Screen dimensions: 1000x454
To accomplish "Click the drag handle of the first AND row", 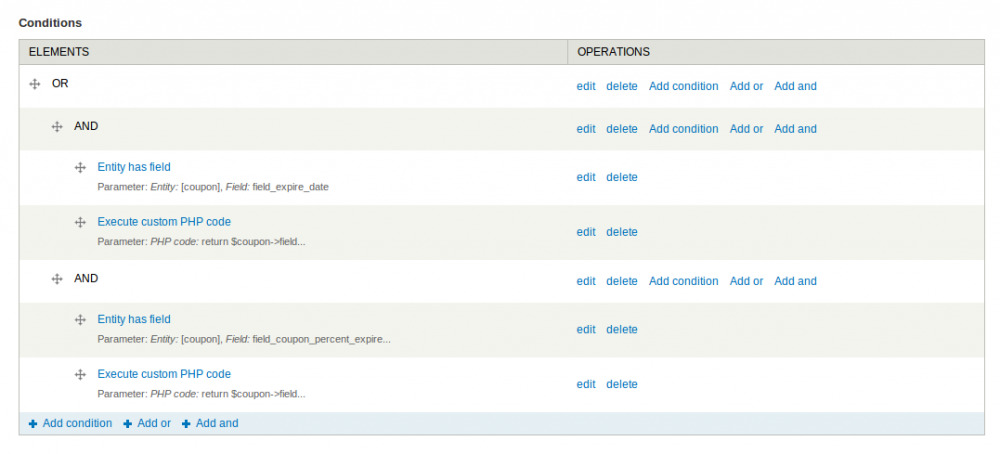I will pos(57,128).
